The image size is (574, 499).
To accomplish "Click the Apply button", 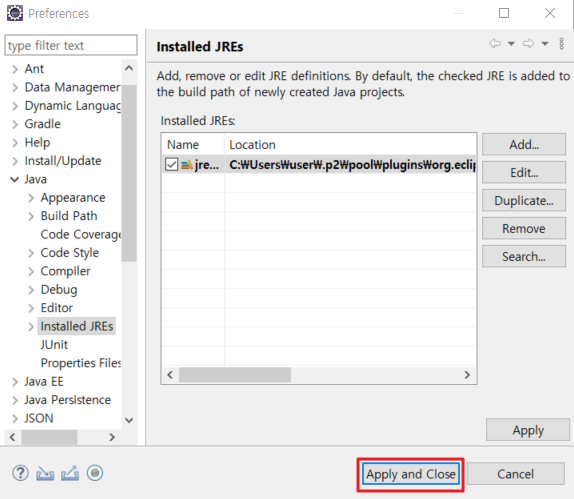I will pos(528,430).
